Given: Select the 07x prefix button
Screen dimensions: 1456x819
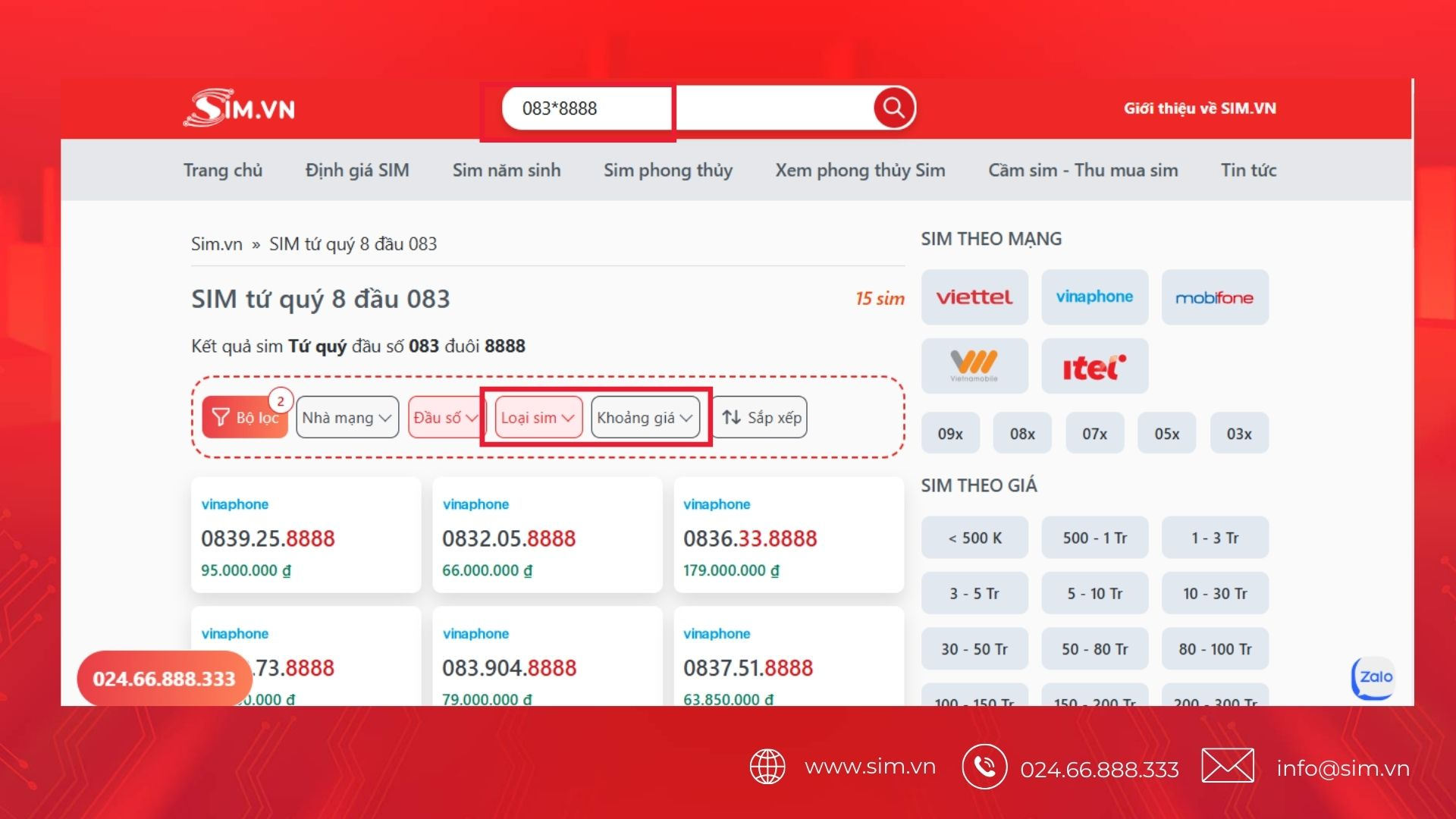Looking at the screenshot, I should [x=1094, y=434].
